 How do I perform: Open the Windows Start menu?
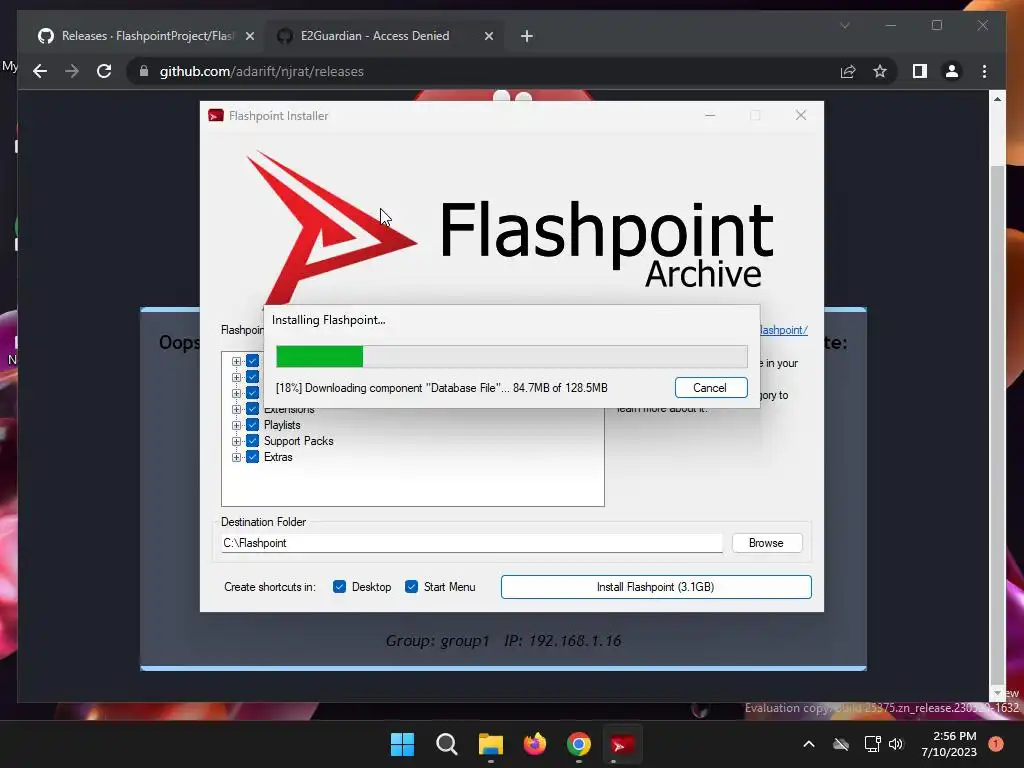click(402, 744)
